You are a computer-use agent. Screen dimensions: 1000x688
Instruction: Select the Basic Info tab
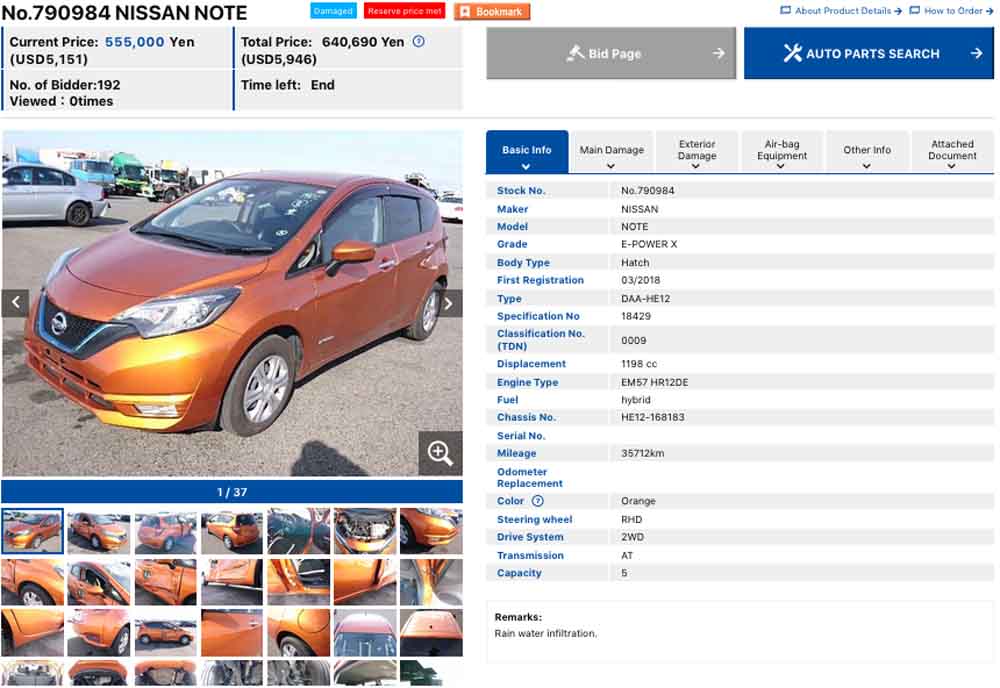pos(527,152)
